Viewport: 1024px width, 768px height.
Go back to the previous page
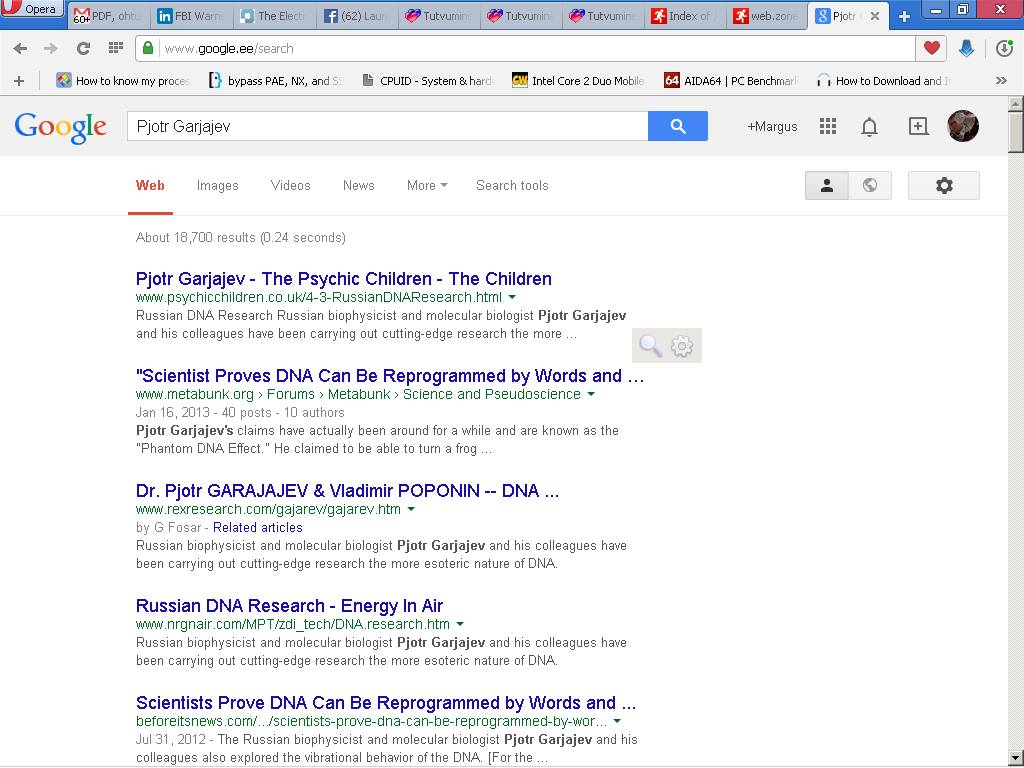click(x=20, y=48)
